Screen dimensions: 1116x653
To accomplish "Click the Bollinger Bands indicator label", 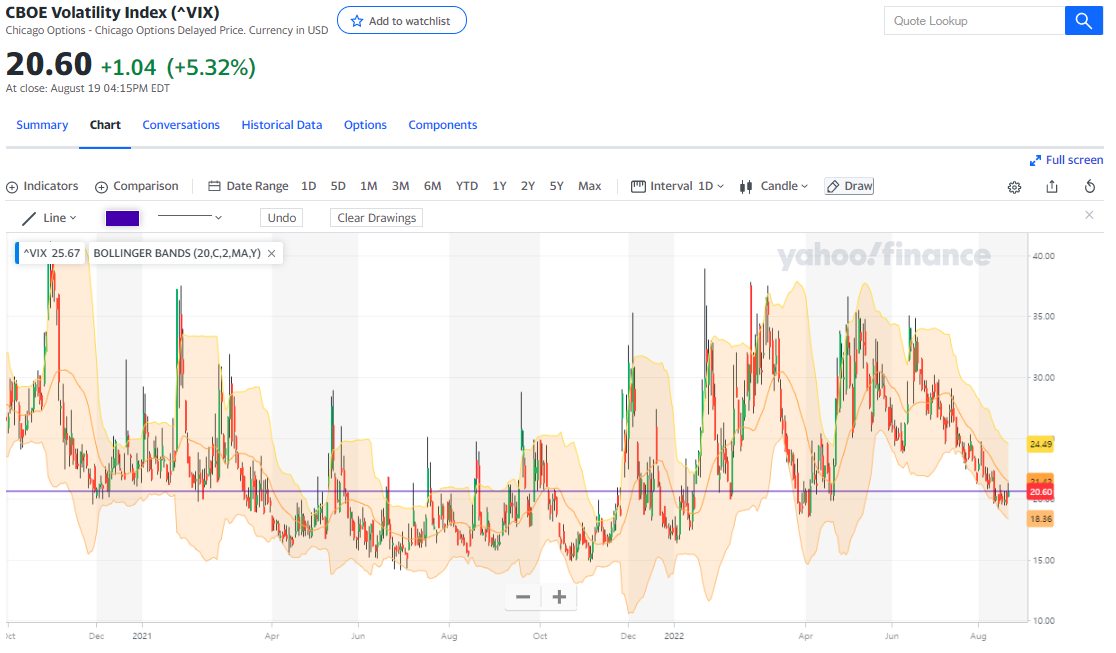I will click(x=177, y=254).
